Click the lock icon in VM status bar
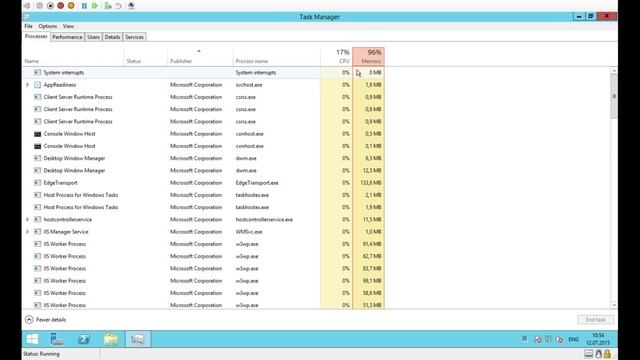 tap(607, 354)
